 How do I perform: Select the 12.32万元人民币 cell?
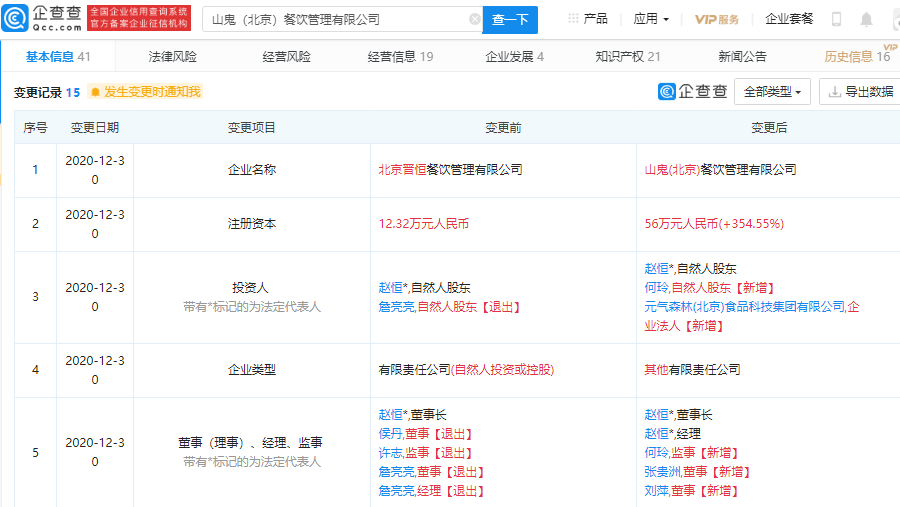(503, 224)
